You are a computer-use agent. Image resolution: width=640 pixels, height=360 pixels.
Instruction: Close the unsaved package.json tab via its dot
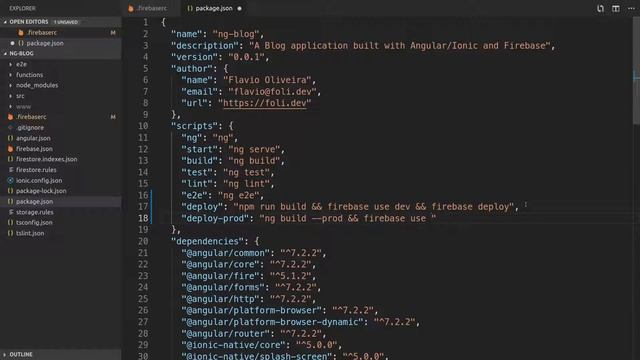(x=239, y=9)
